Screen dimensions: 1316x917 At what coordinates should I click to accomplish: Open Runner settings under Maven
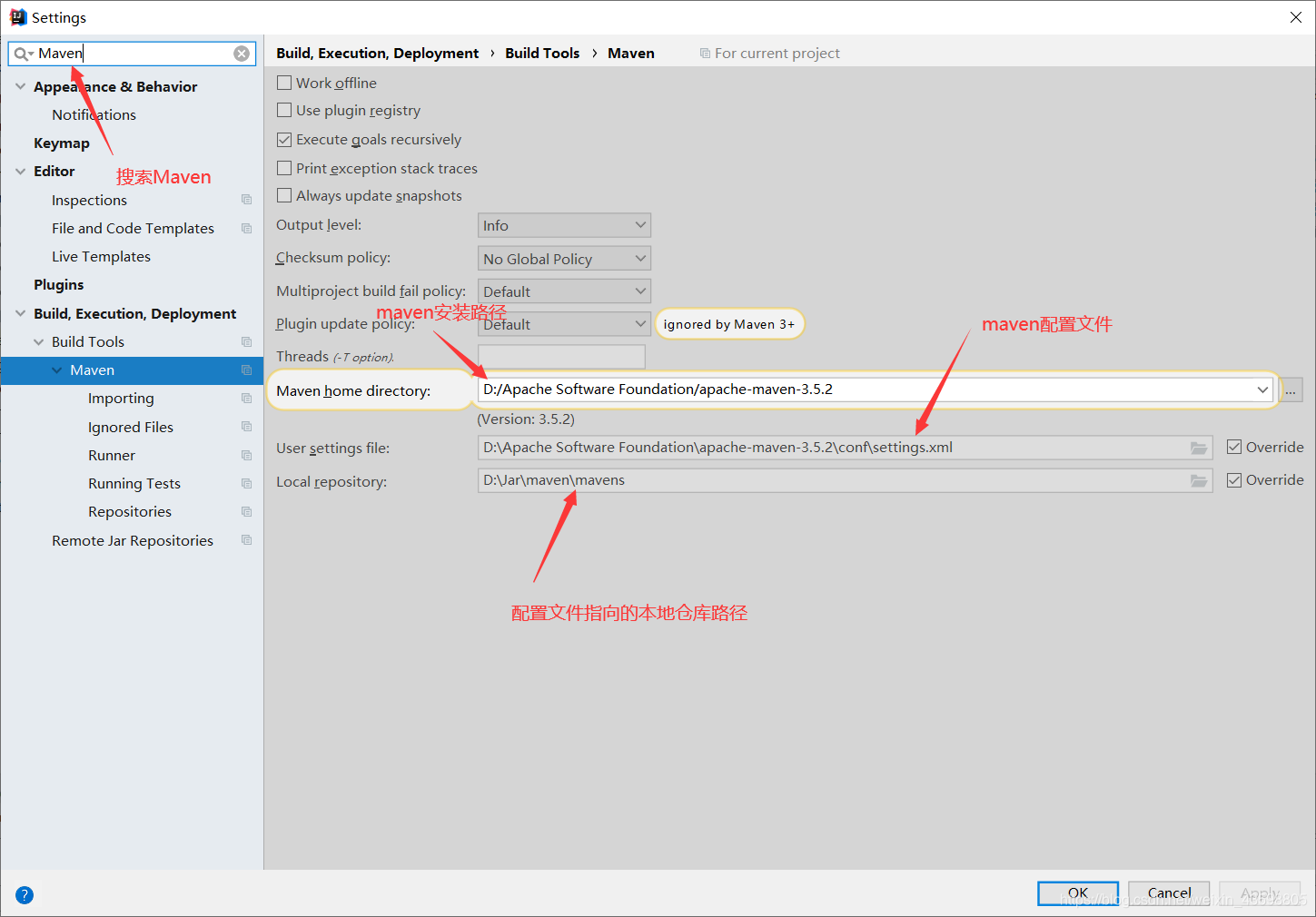[x=112, y=455]
